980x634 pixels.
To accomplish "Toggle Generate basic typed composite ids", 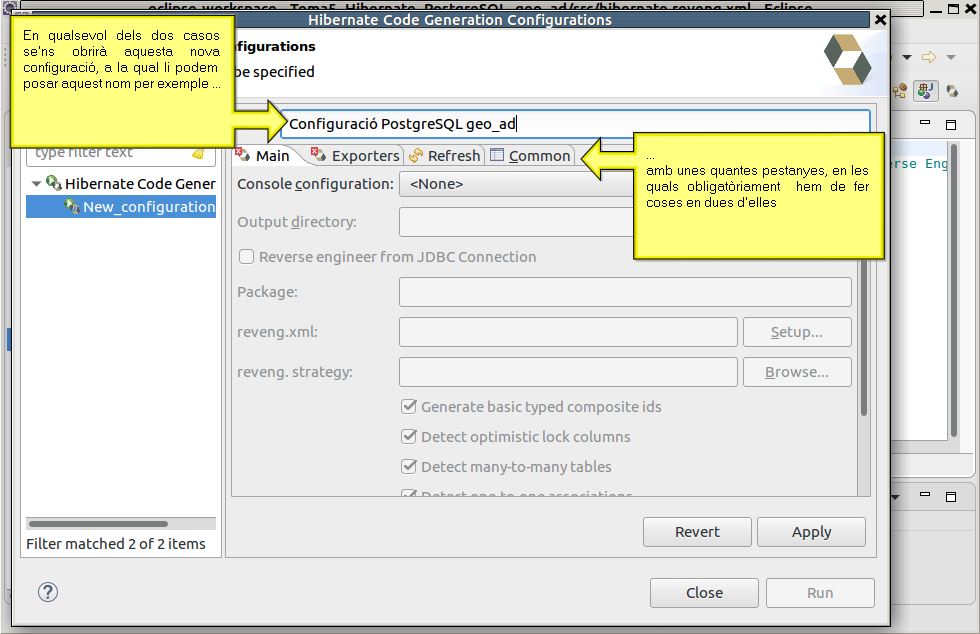I will pos(409,406).
